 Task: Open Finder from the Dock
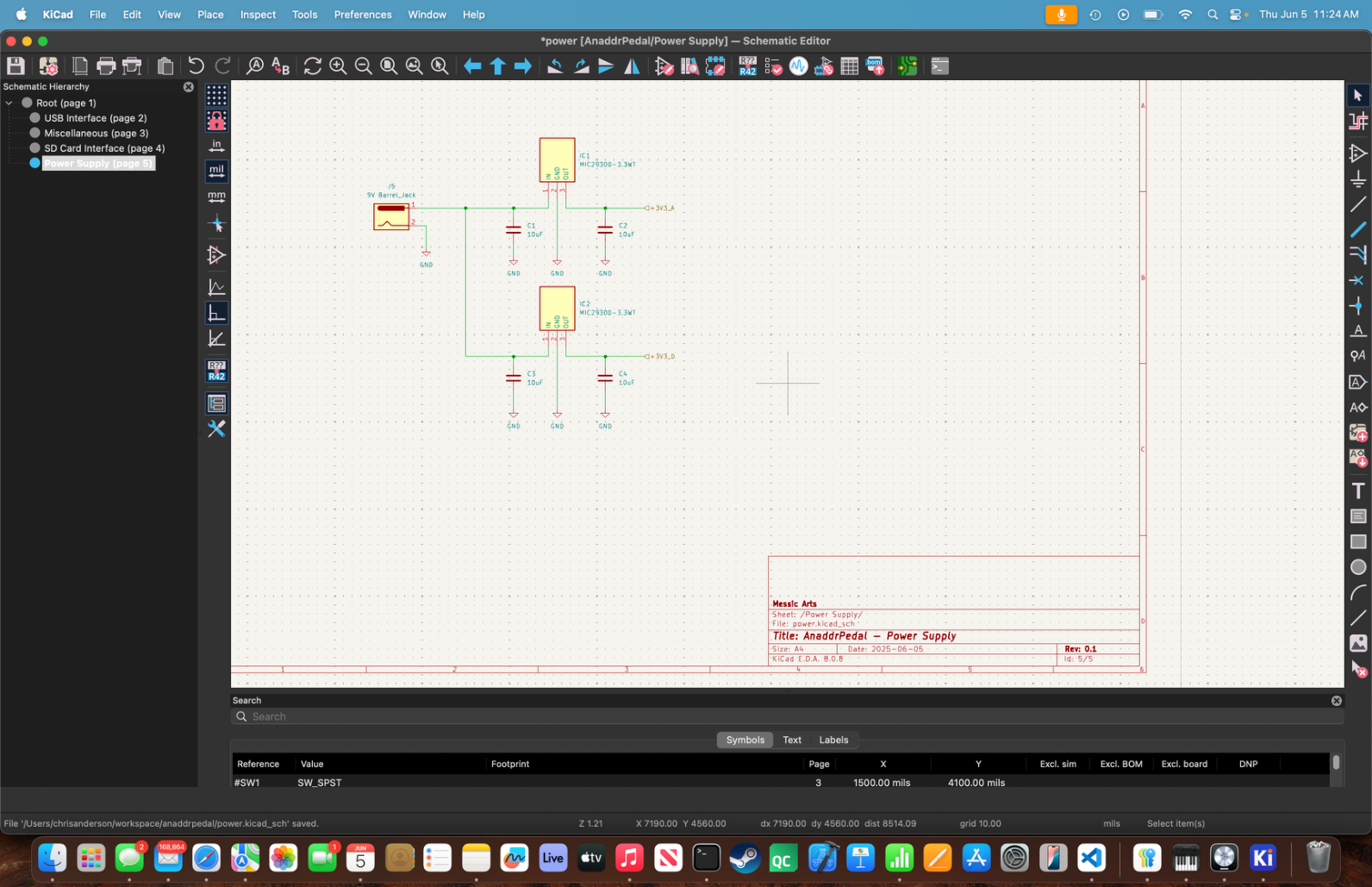pyautogui.click(x=53, y=858)
